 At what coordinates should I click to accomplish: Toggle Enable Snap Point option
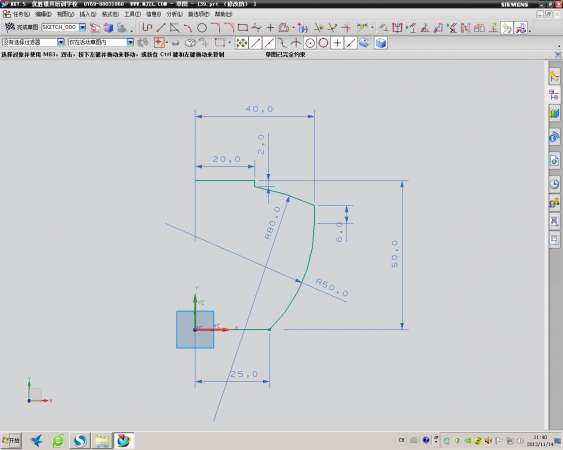pos(242,43)
